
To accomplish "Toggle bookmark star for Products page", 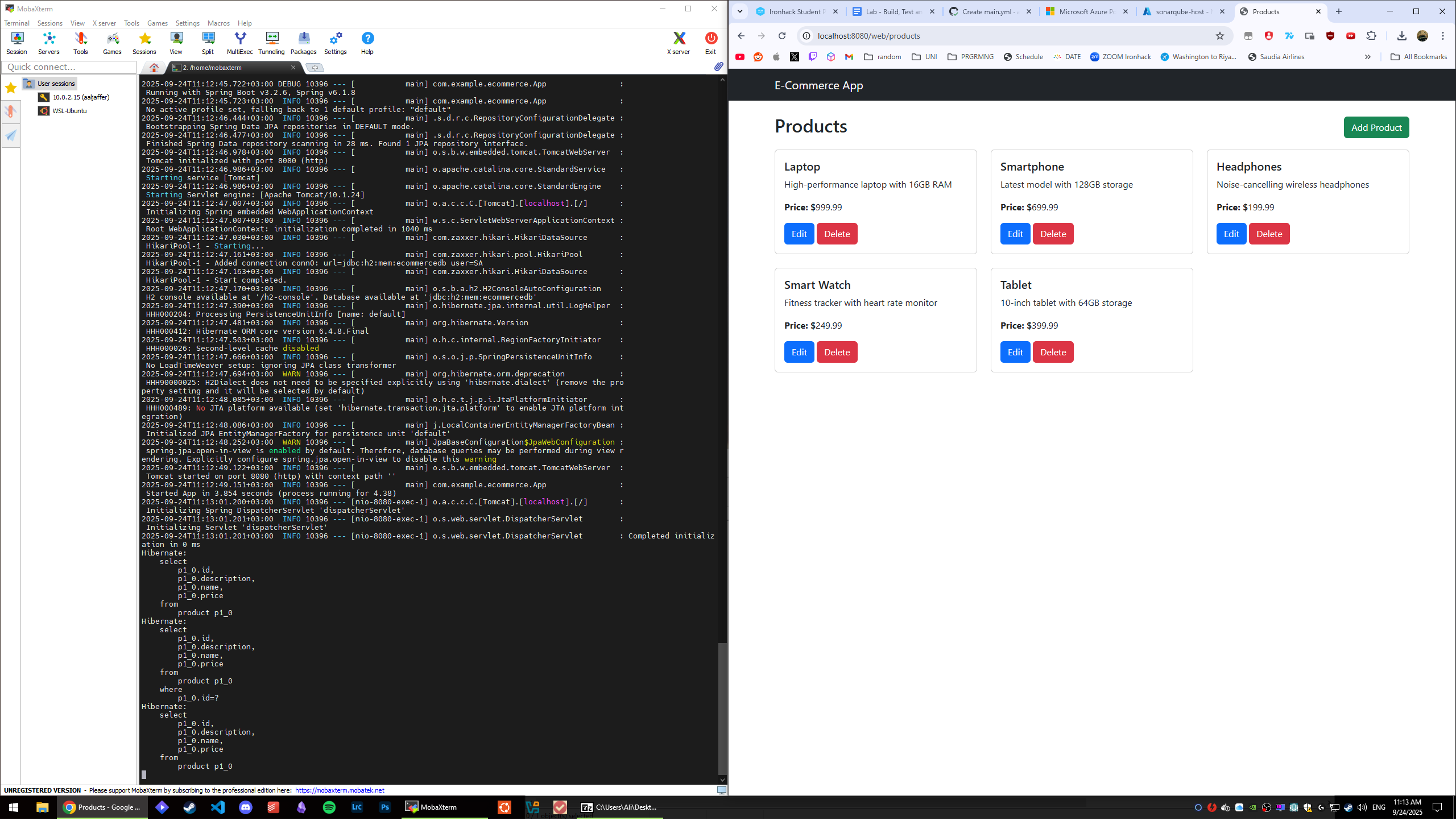I will 1219,35.
